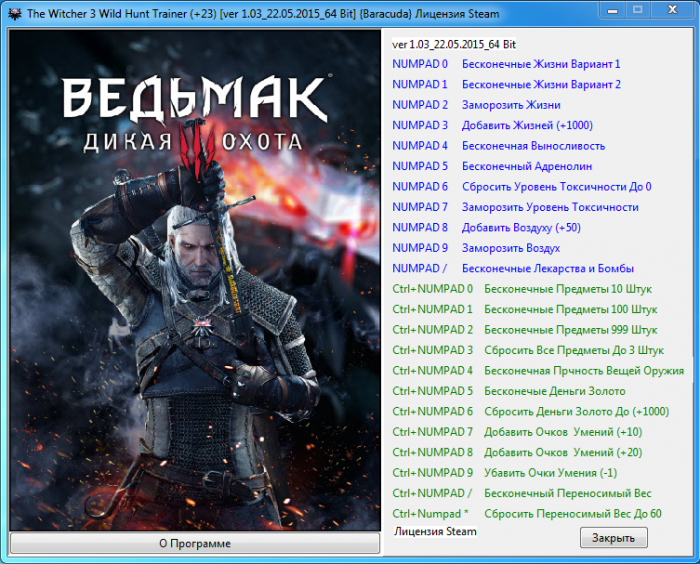Screen dimensions: 700x564
Task: Click the "Ctrl+NUMPAD 0" hotkey label
Action: tap(432, 289)
